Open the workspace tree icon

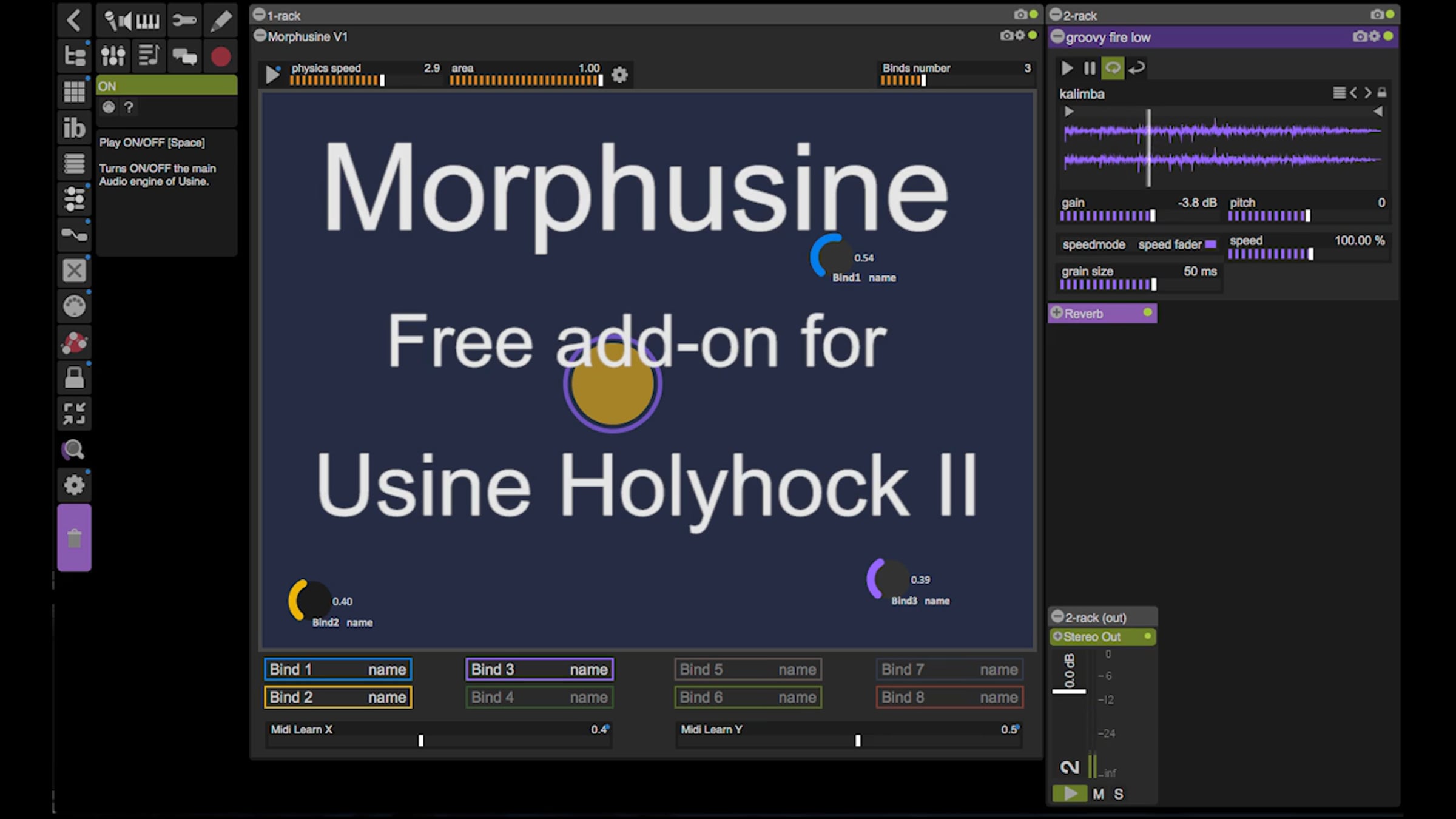(74, 56)
